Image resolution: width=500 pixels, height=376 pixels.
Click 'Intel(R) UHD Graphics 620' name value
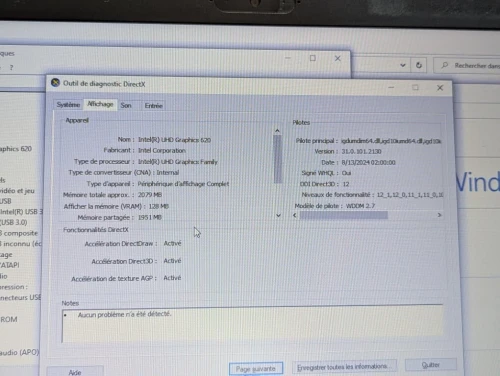pyautogui.click(x=174, y=140)
